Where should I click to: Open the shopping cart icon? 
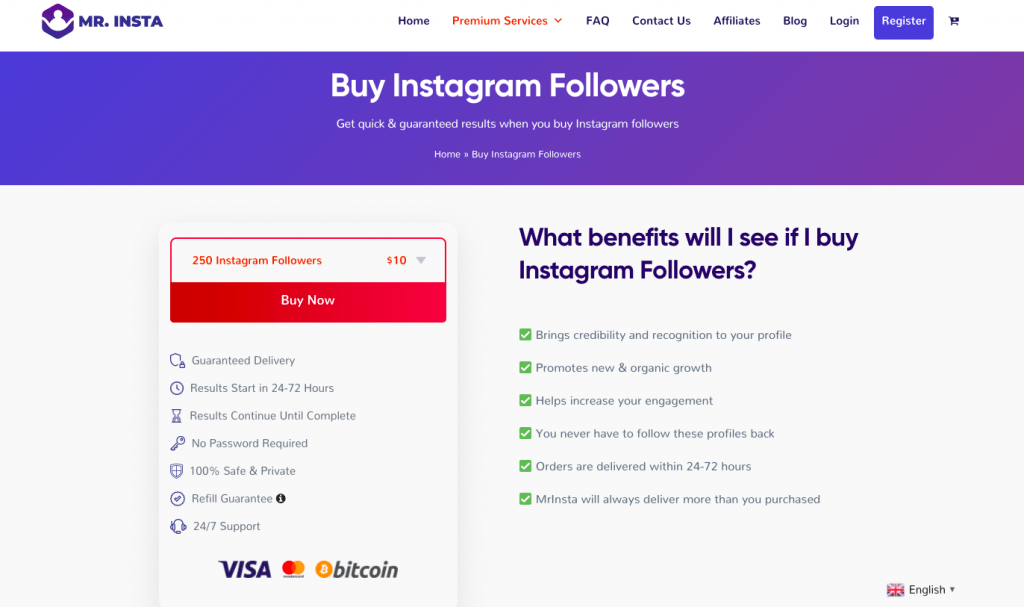(x=953, y=21)
